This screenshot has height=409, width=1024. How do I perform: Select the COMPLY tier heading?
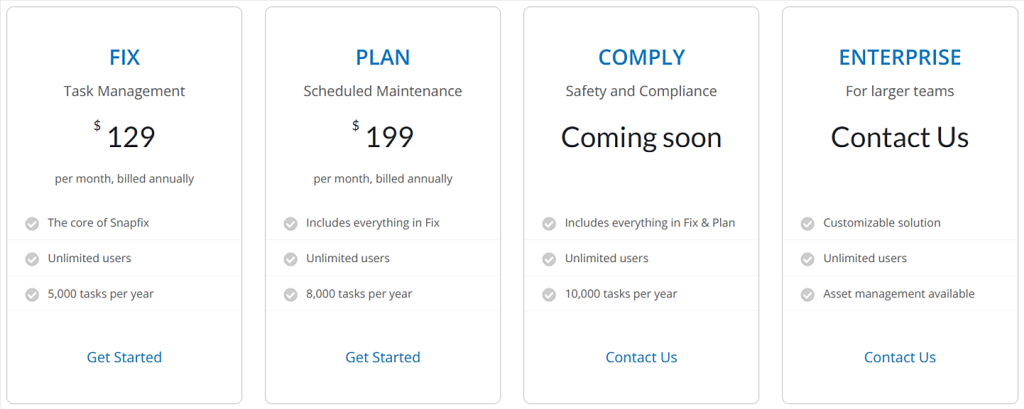pos(641,57)
